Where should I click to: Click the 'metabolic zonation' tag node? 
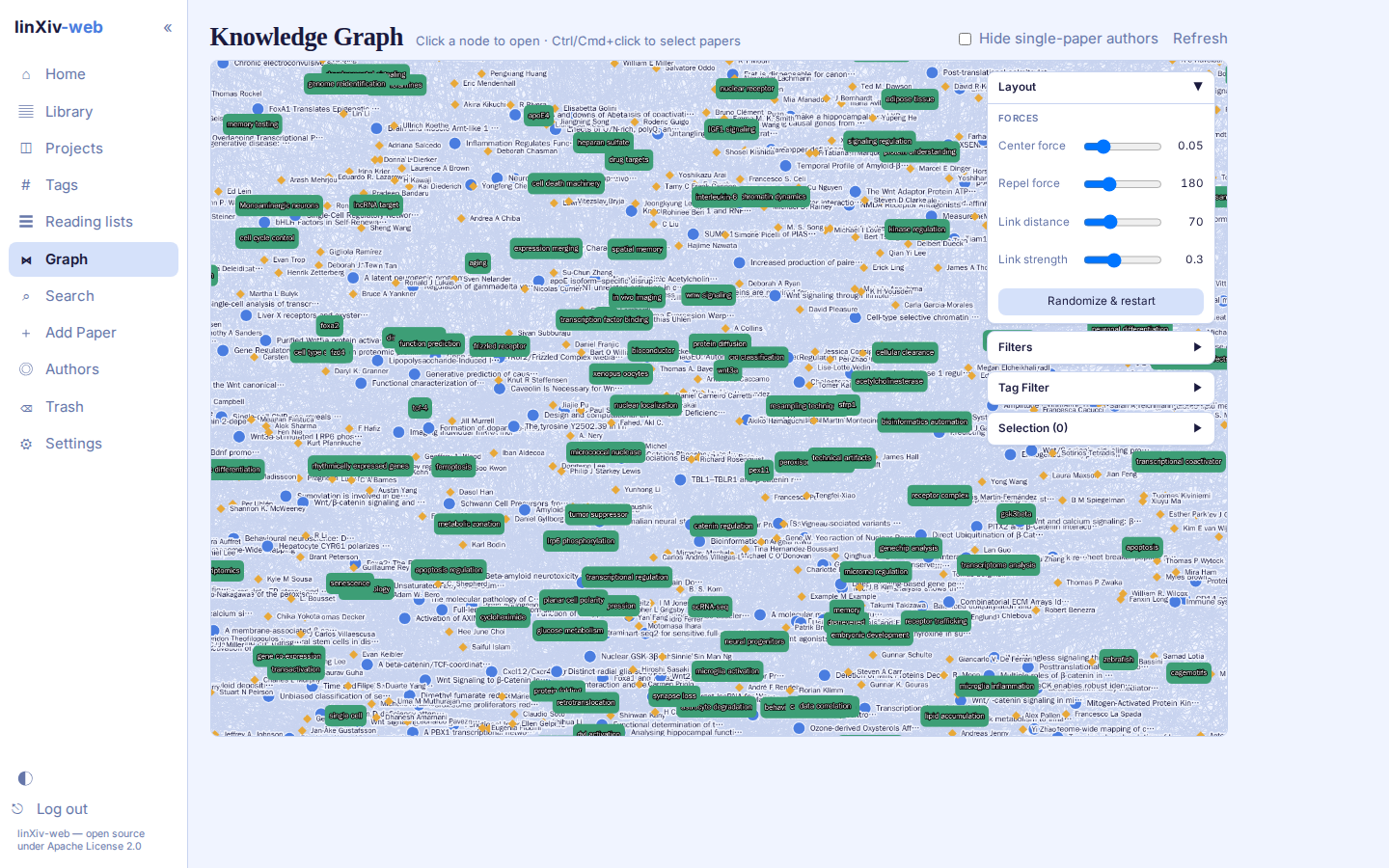tap(469, 524)
